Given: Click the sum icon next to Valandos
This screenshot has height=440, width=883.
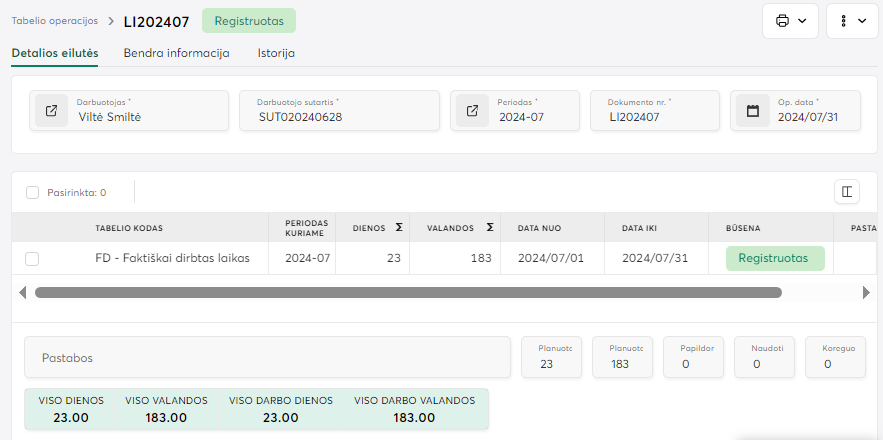Looking at the screenshot, I should (x=489, y=228).
